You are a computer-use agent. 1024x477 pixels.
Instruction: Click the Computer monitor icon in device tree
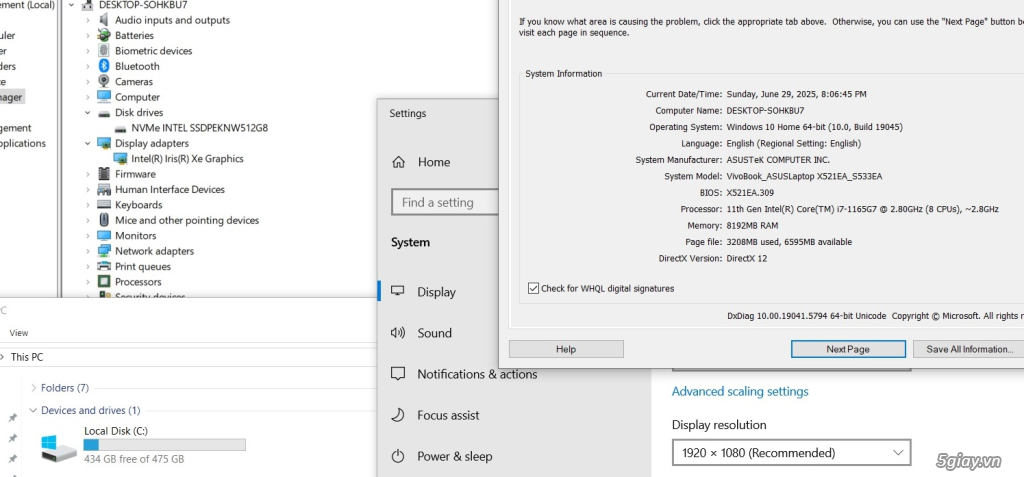pyautogui.click(x=104, y=97)
